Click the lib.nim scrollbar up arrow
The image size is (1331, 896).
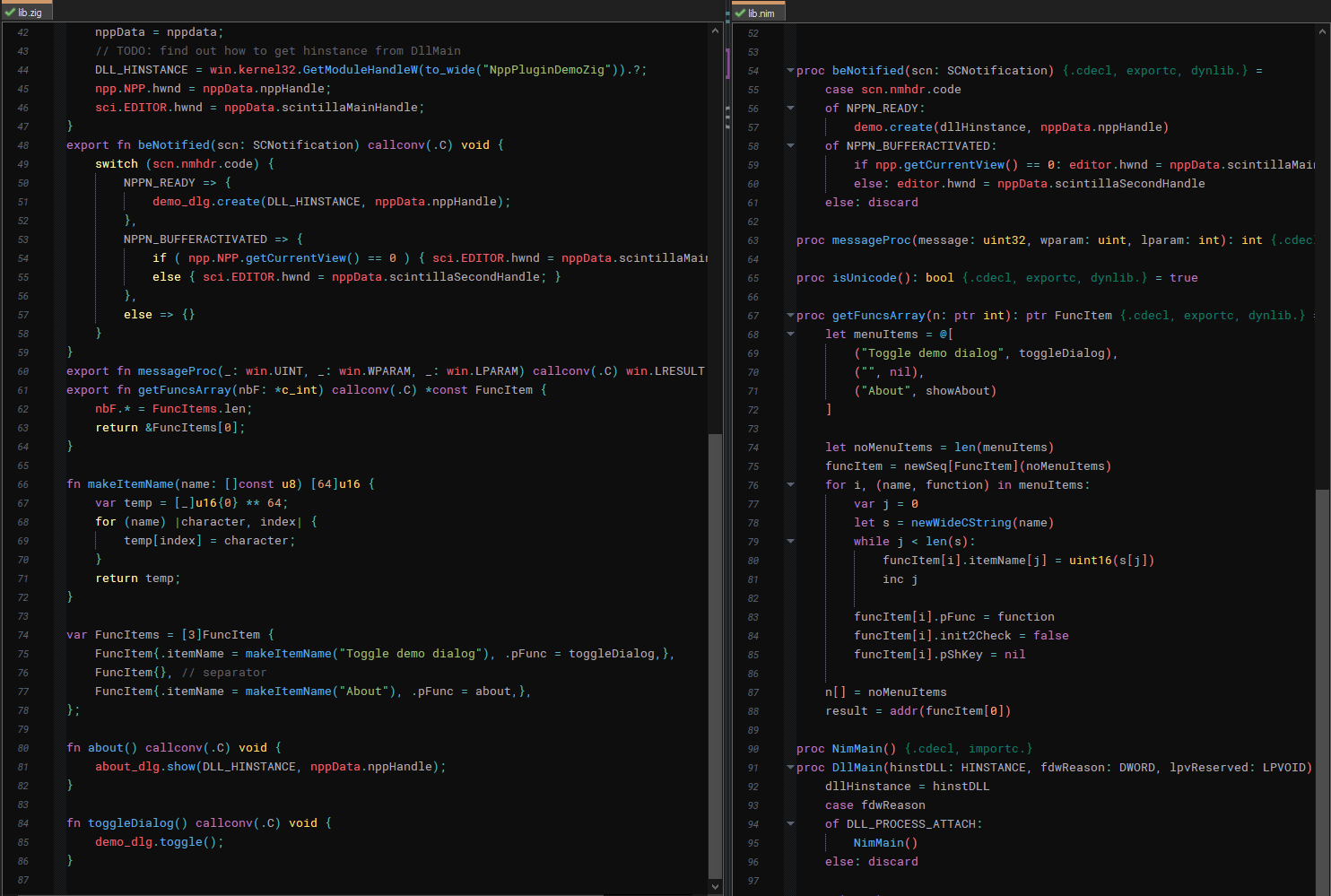(x=1323, y=30)
